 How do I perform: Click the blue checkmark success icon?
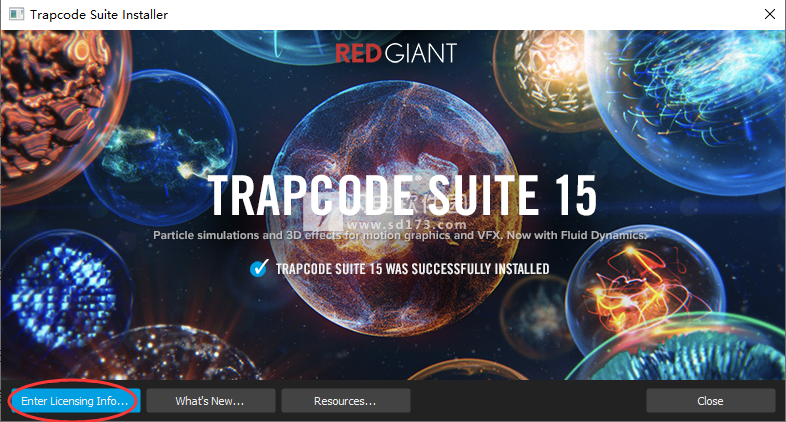pos(260,268)
